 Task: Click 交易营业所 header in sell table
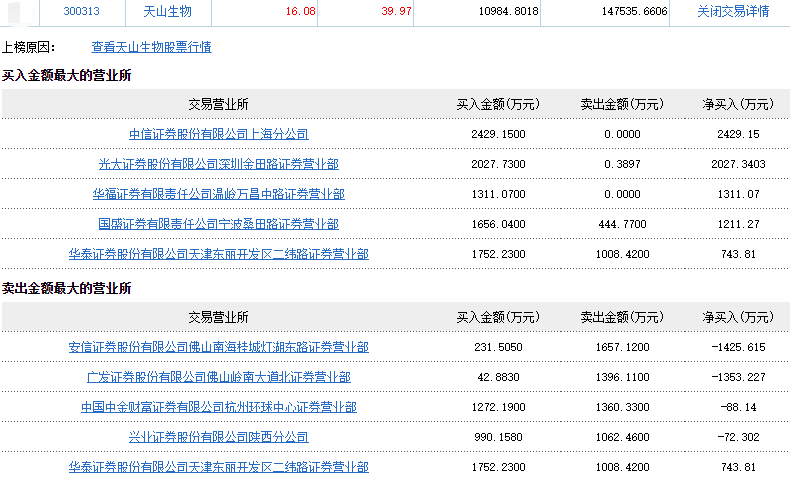coord(219,317)
